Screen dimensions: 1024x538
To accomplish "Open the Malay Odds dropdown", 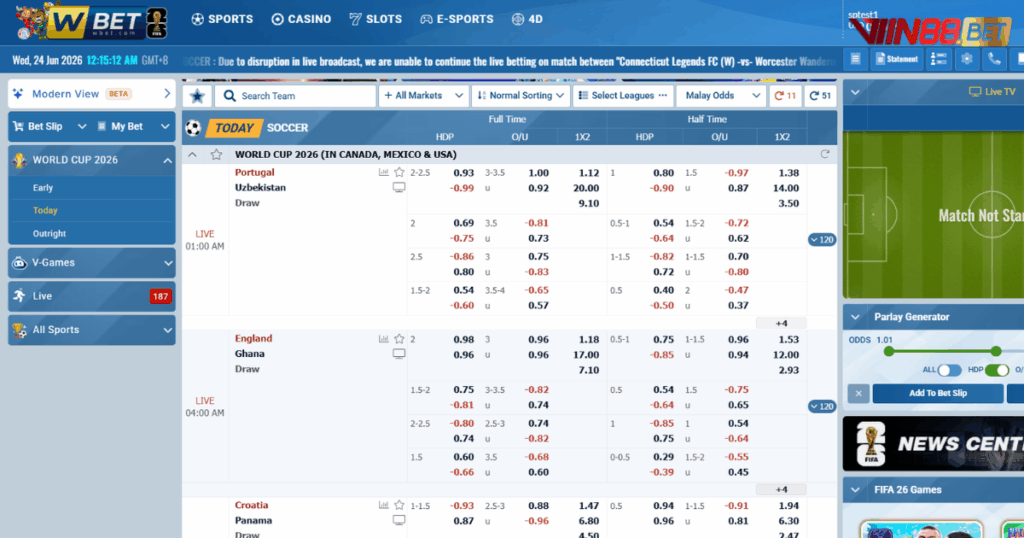I will tap(720, 96).
